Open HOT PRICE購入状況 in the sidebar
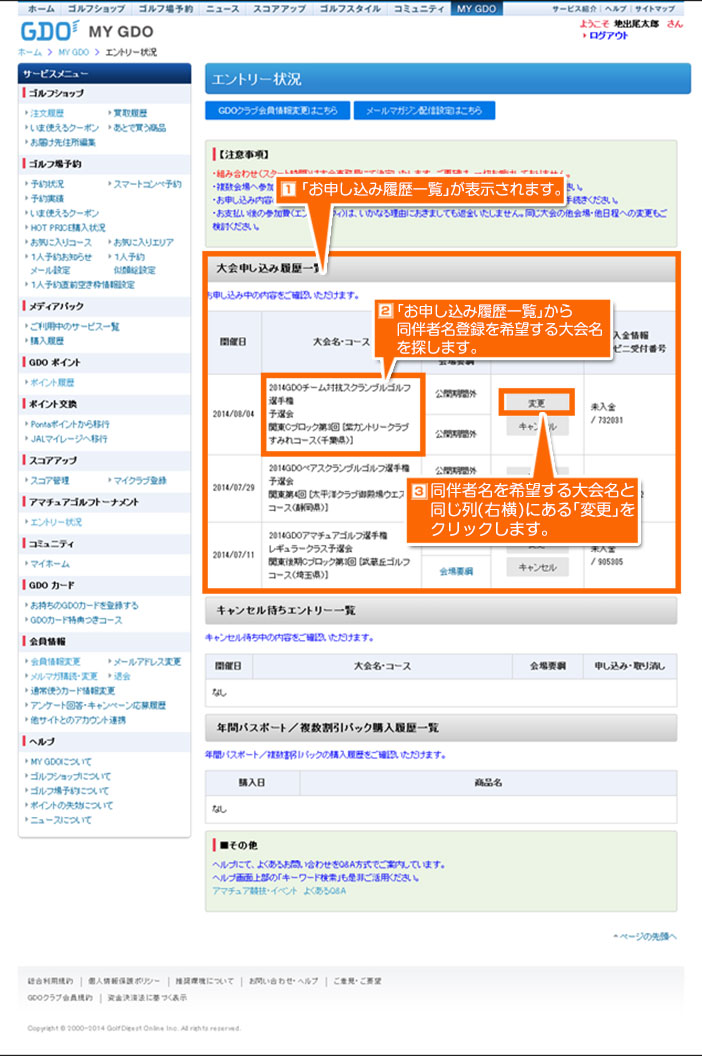Viewport: 702px width, 1056px height. (68, 228)
